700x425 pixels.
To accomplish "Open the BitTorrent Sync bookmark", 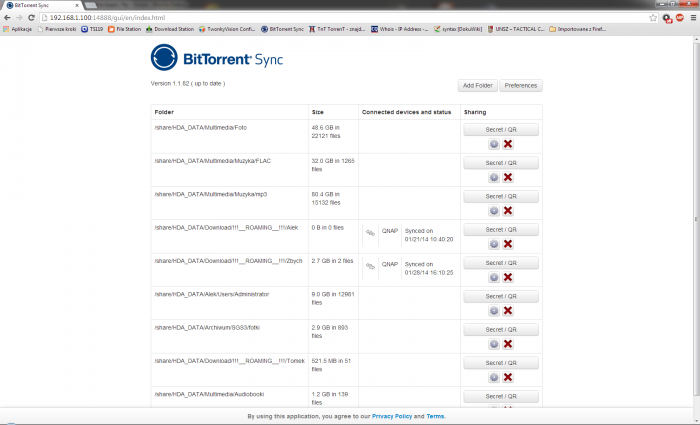I will [x=282, y=29].
